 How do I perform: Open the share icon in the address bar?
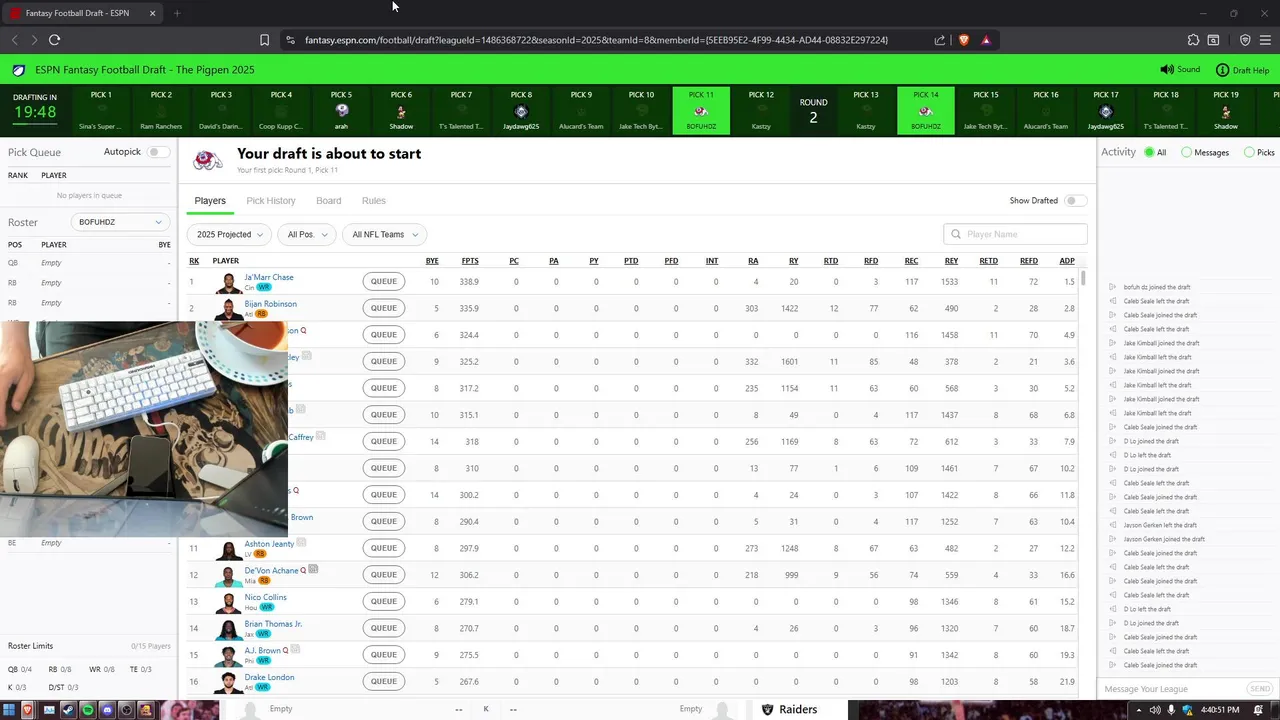pyautogui.click(x=940, y=40)
